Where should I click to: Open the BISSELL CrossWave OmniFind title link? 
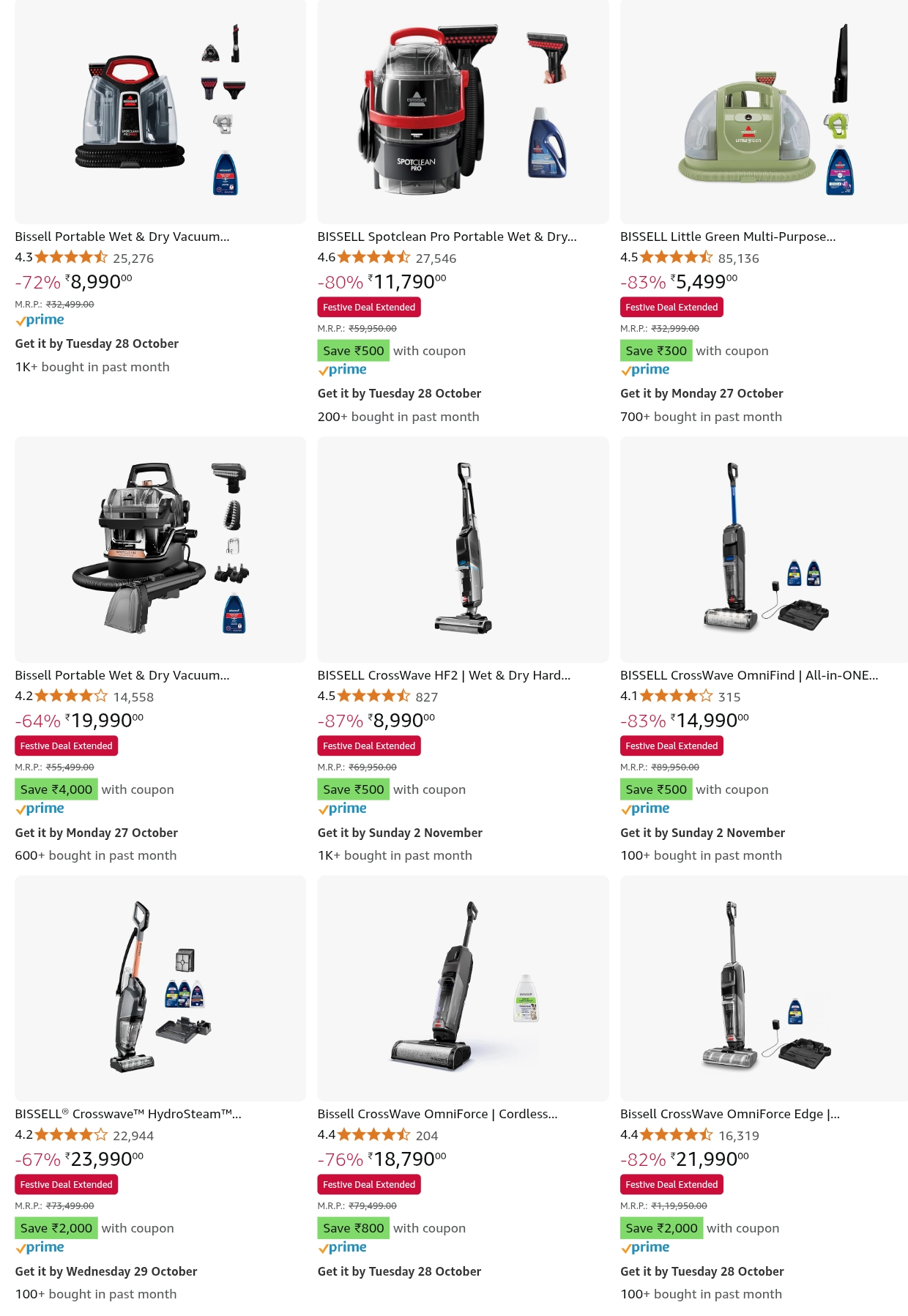(749, 675)
